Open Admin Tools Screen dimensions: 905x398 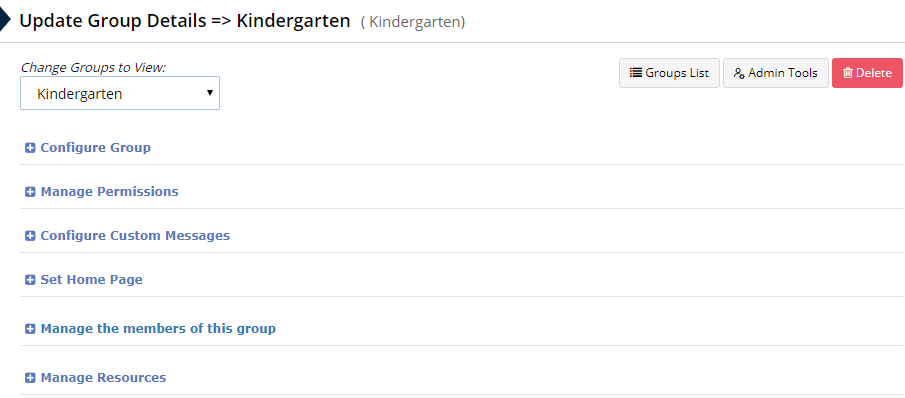[776, 73]
